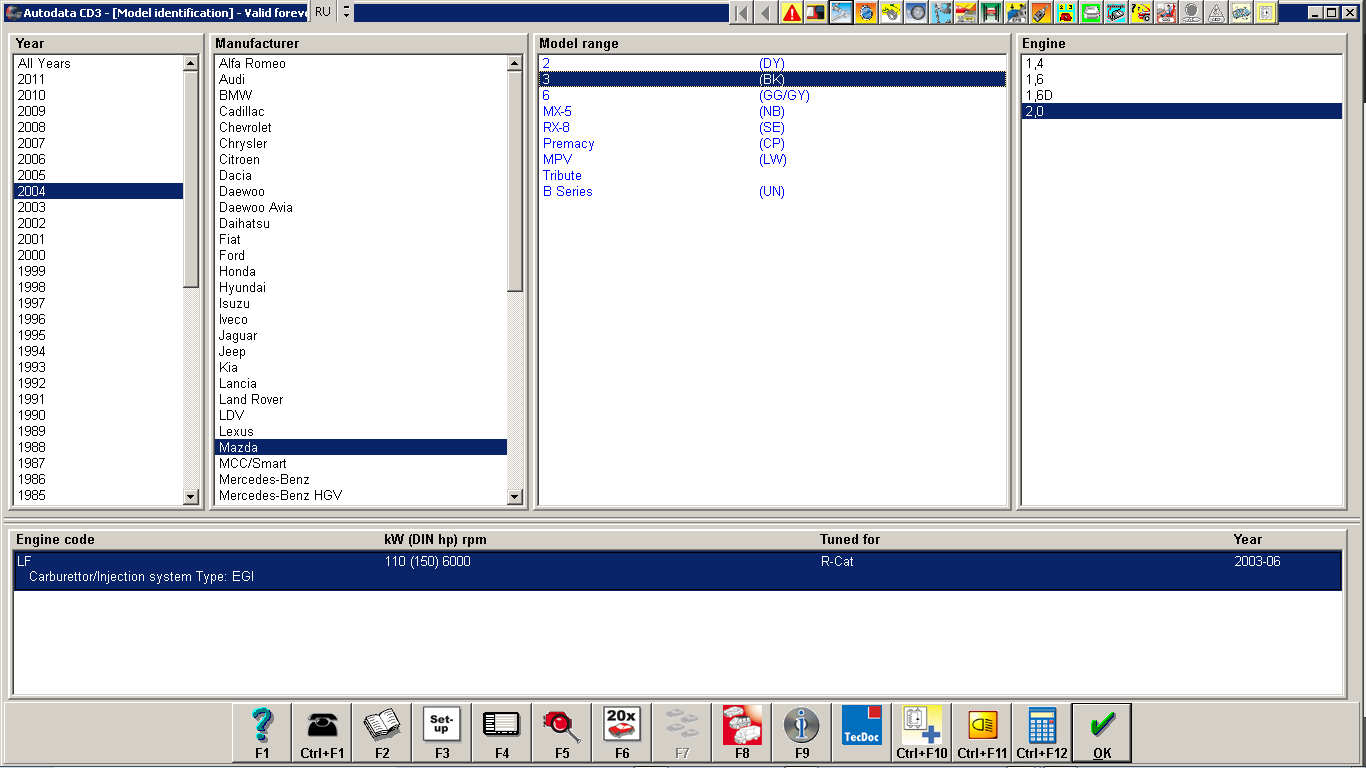Choose the MX-5 model range entry
Viewport: 1366px width, 768px height.
pos(772,111)
